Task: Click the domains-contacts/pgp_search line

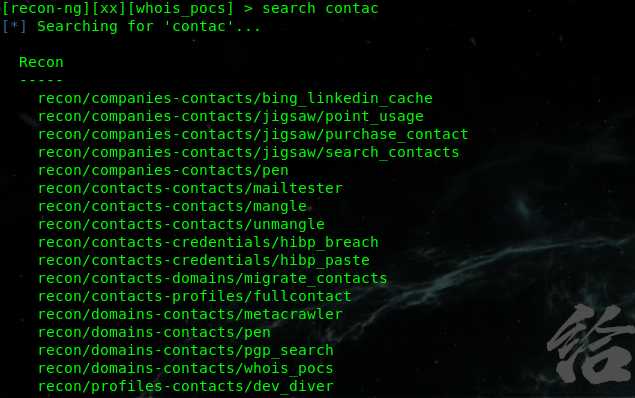Action: (186, 350)
